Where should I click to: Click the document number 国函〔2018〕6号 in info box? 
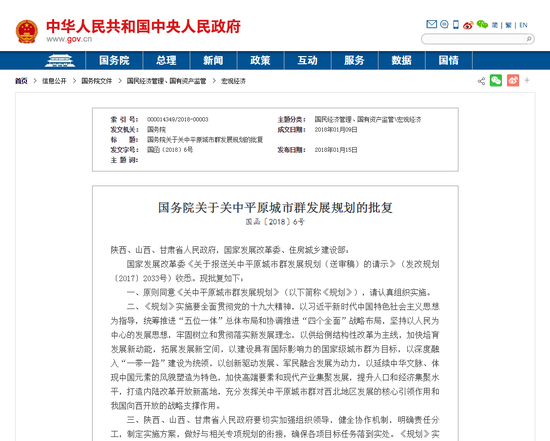(x=170, y=150)
